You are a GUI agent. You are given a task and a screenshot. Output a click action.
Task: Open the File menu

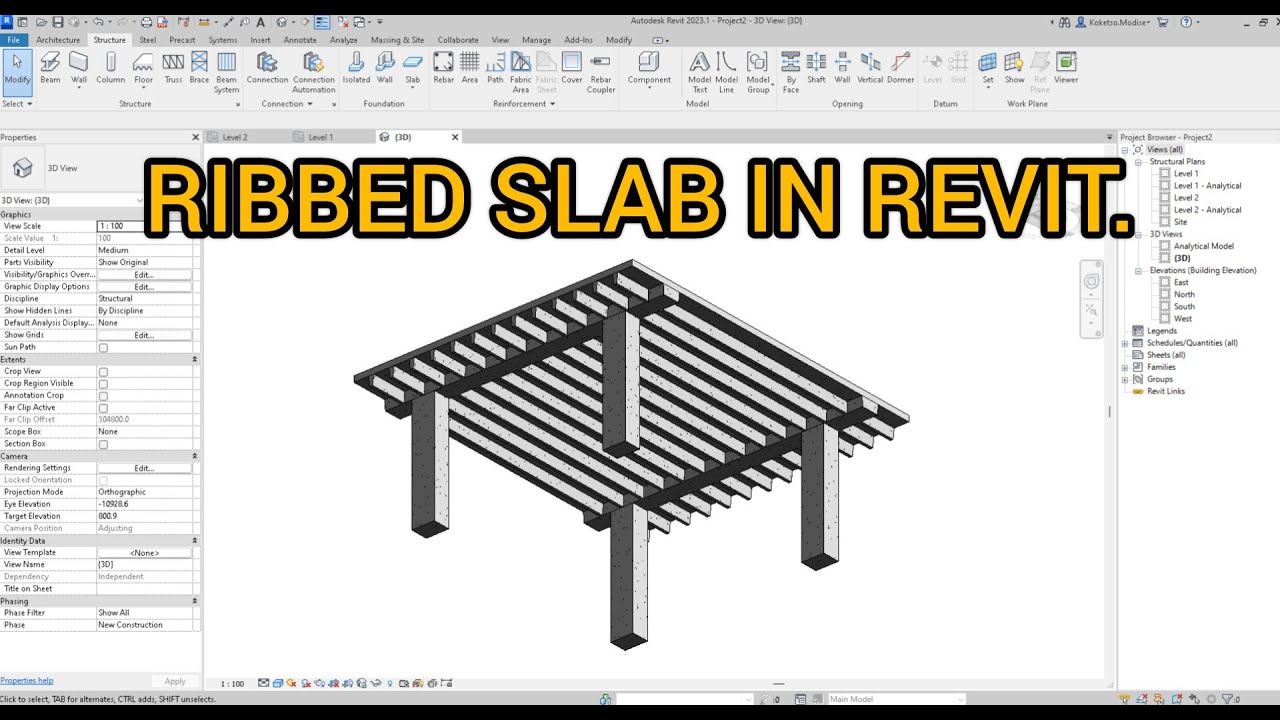[x=14, y=40]
